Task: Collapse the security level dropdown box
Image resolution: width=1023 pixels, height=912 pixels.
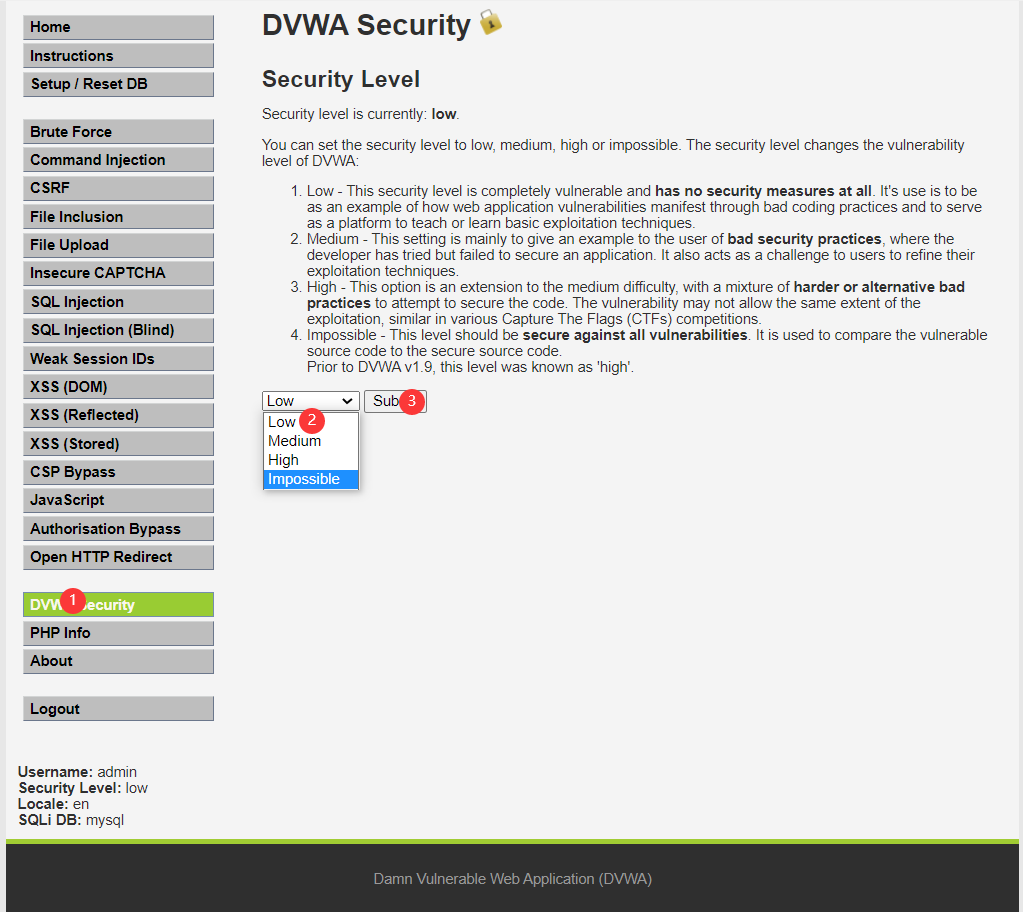Action: click(x=311, y=401)
